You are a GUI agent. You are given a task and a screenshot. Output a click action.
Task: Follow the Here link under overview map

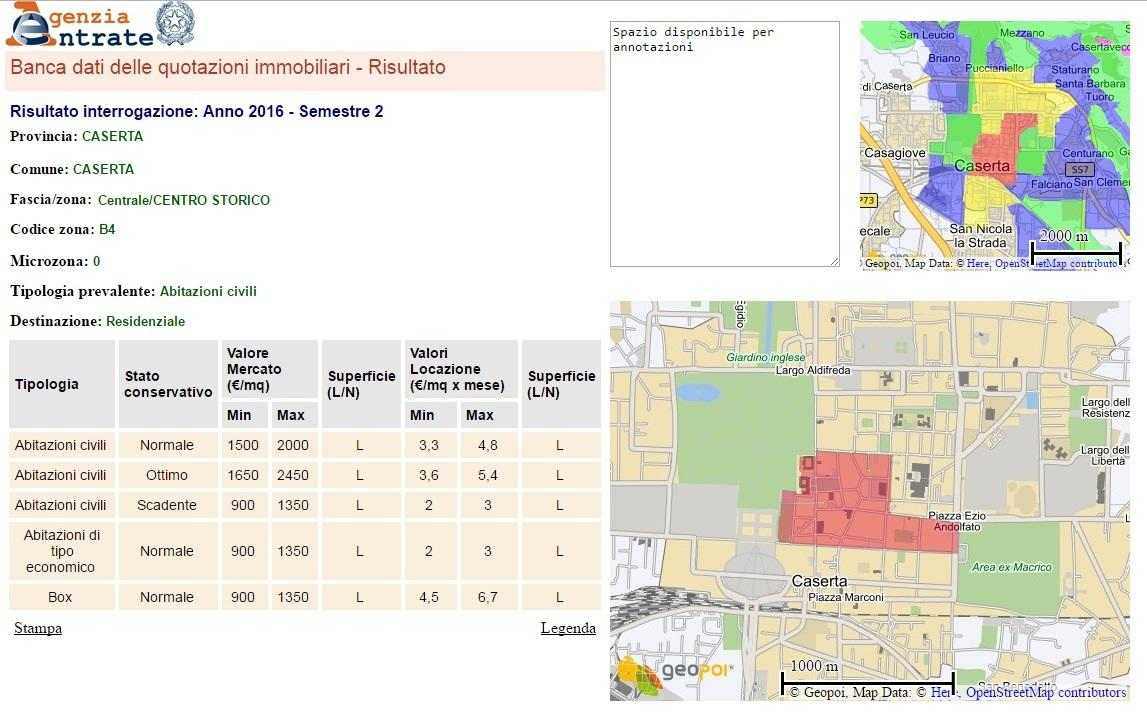[977, 264]
